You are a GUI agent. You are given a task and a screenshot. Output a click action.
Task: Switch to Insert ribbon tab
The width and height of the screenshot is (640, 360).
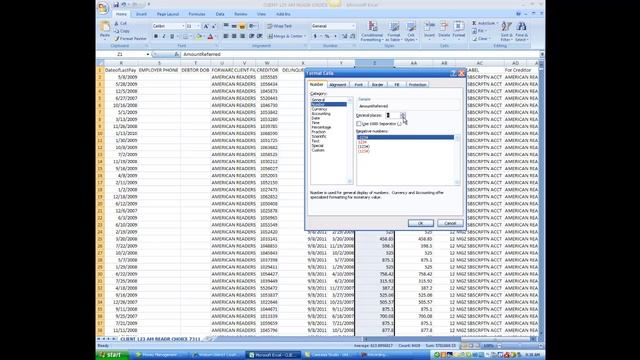pos(141,14)
